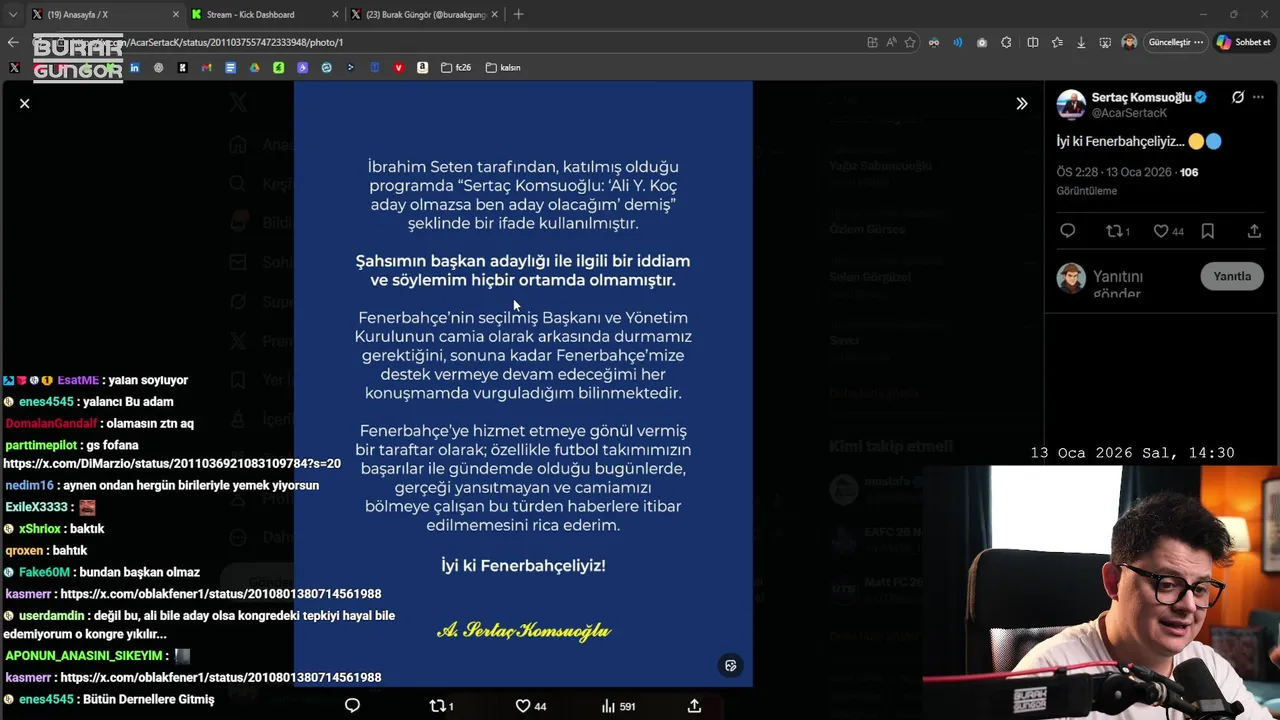Open the X bookmark in bookmarks bar
1280x720 pixels.
pyautogui.click(x=14, y=68)
